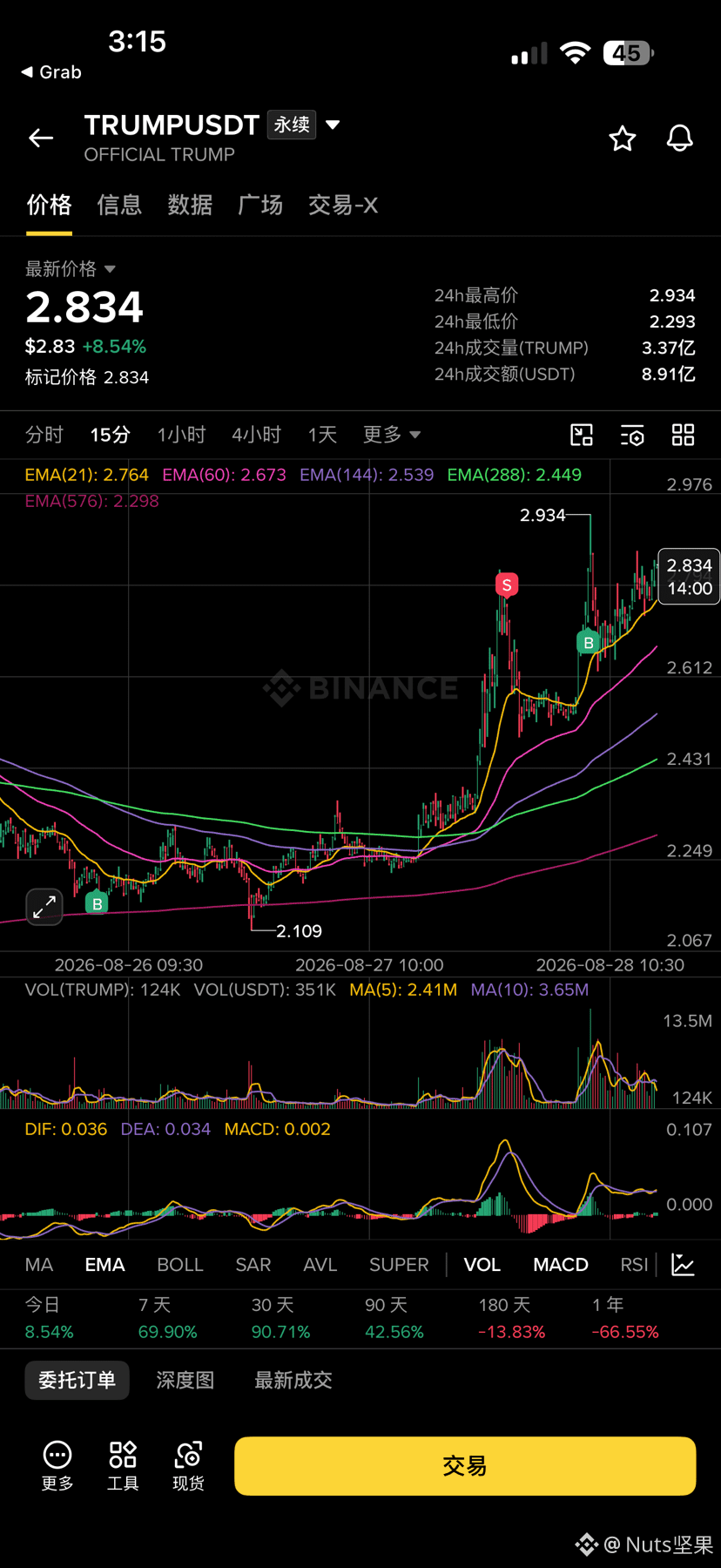
Task: Tap the 永续 perpetual badge
Action: pyautogui.click(x=292, y=125)
